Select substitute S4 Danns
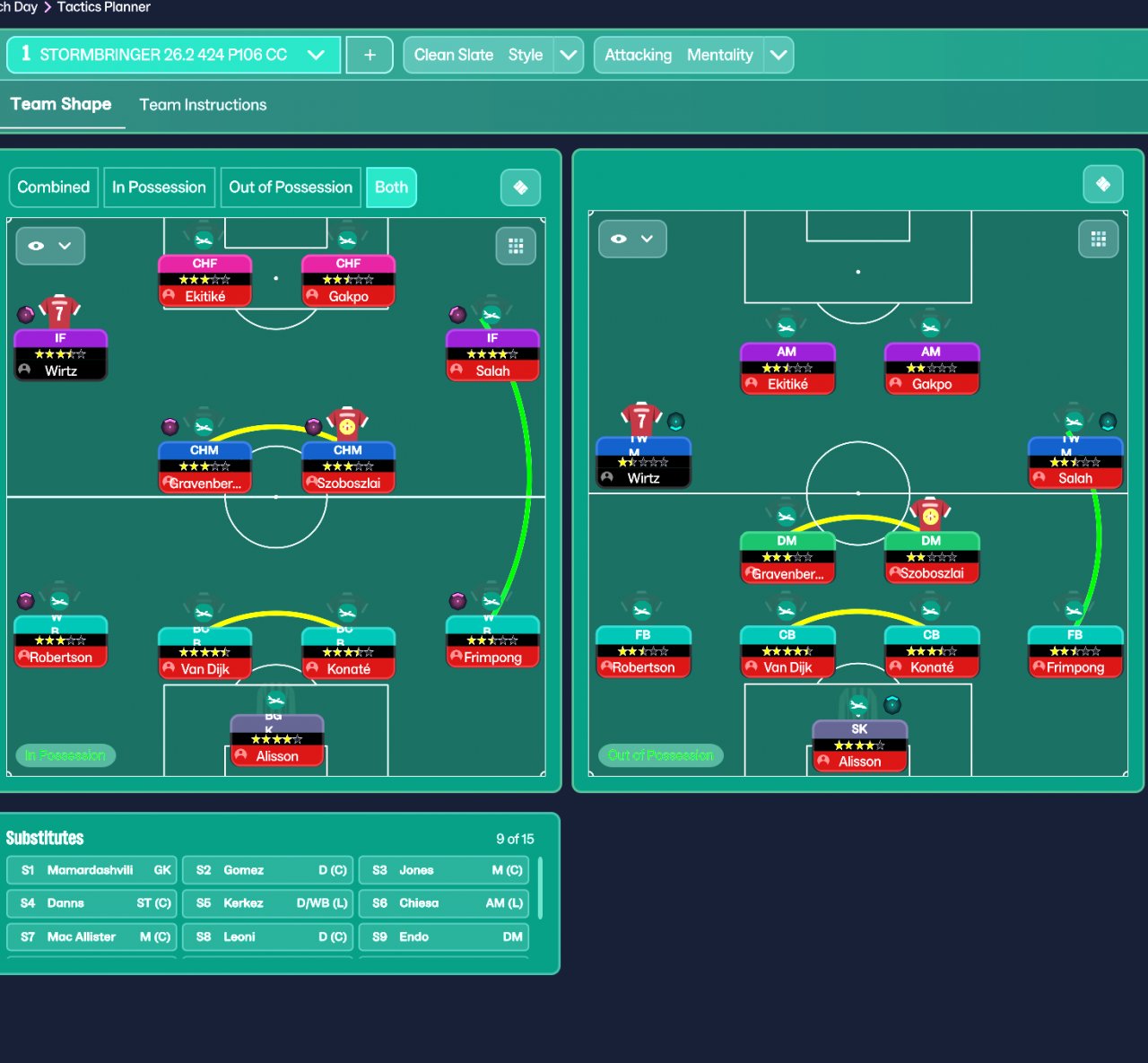Image resolution: width=1148 pixels, height=1063 pixels. point(91,903)
